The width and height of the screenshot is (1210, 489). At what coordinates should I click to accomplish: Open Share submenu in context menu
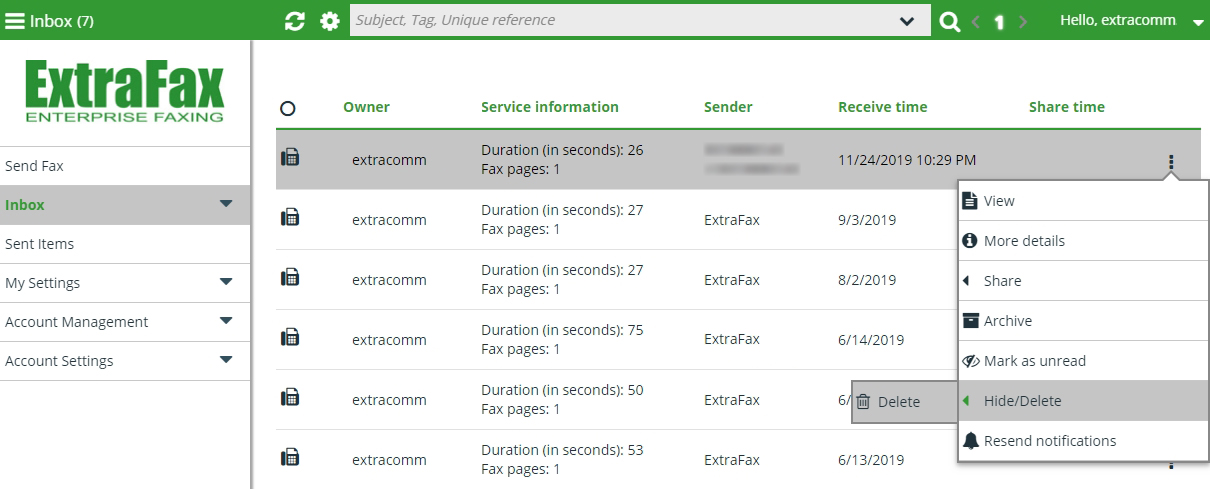[1083, 281]
